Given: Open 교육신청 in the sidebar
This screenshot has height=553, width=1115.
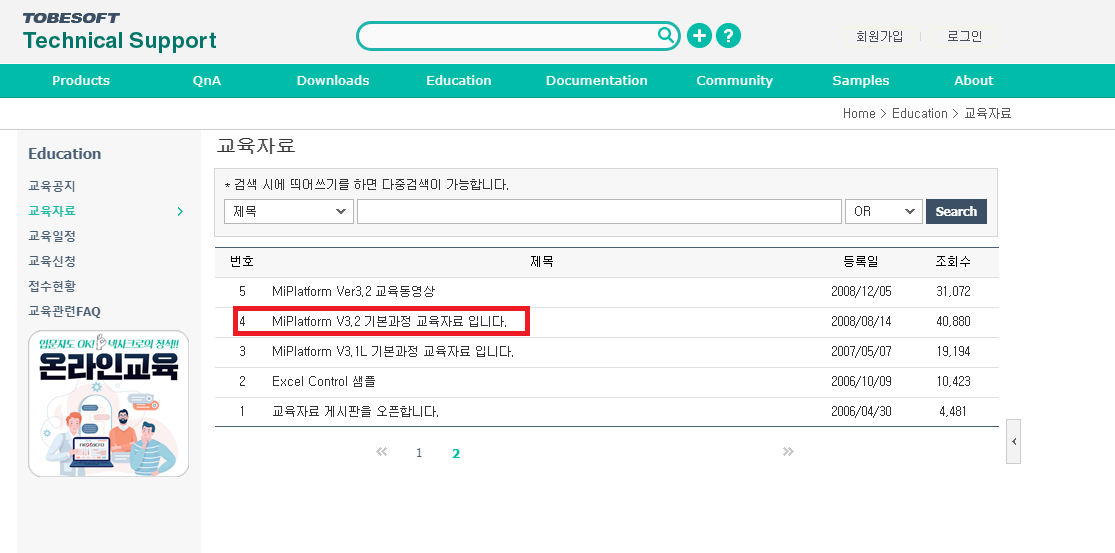Looking at the screenshot, I should click(x=52, y=262).
